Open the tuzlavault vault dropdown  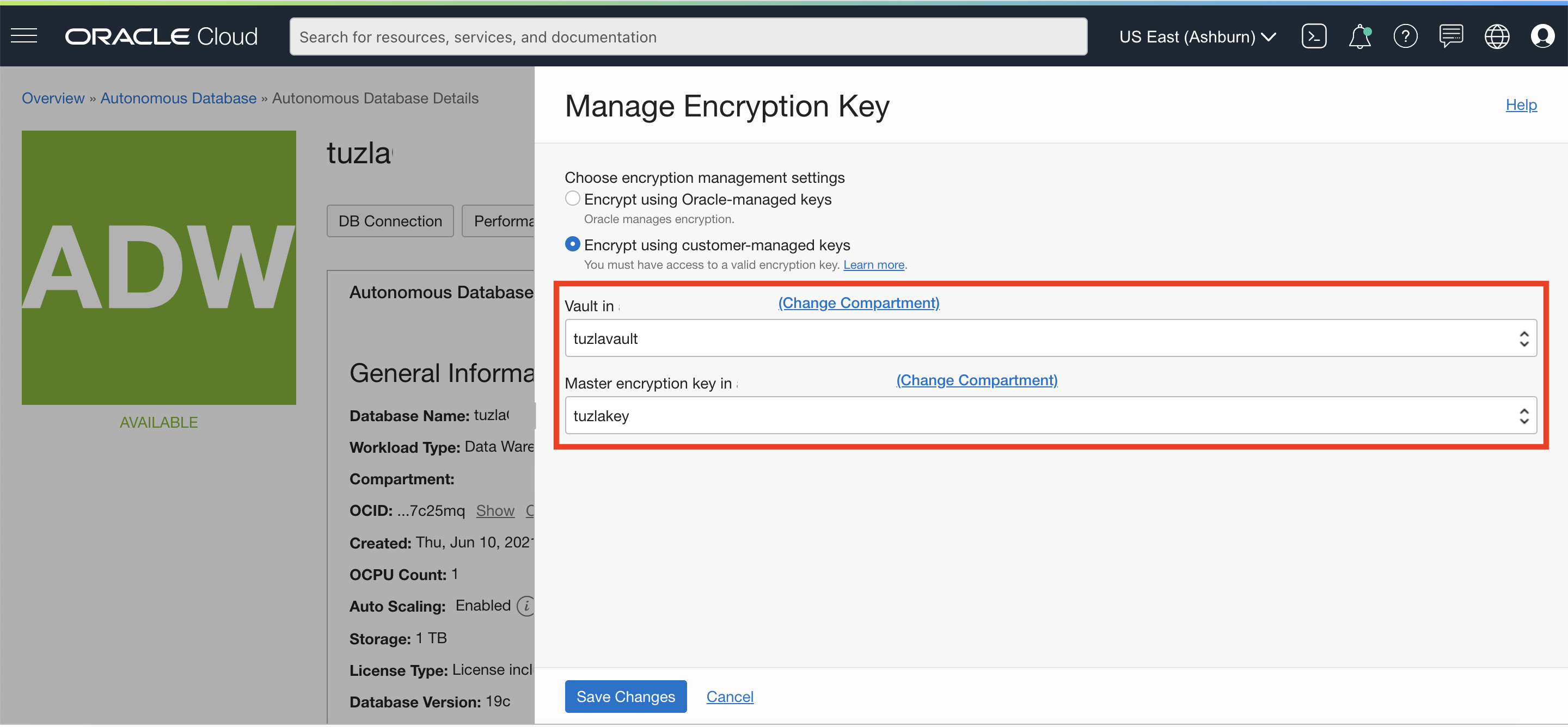tap(1050, 338)
